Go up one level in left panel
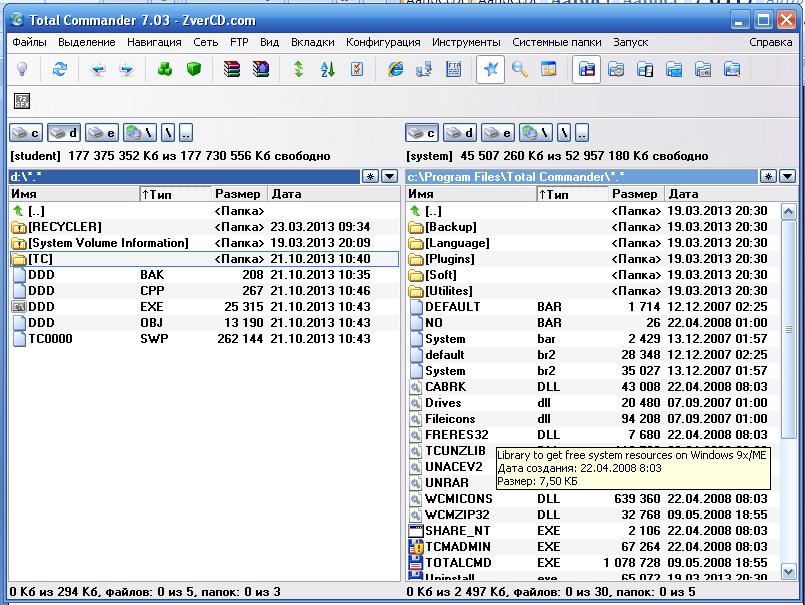This screenshot has width=805, height=605. coord(186,133)
